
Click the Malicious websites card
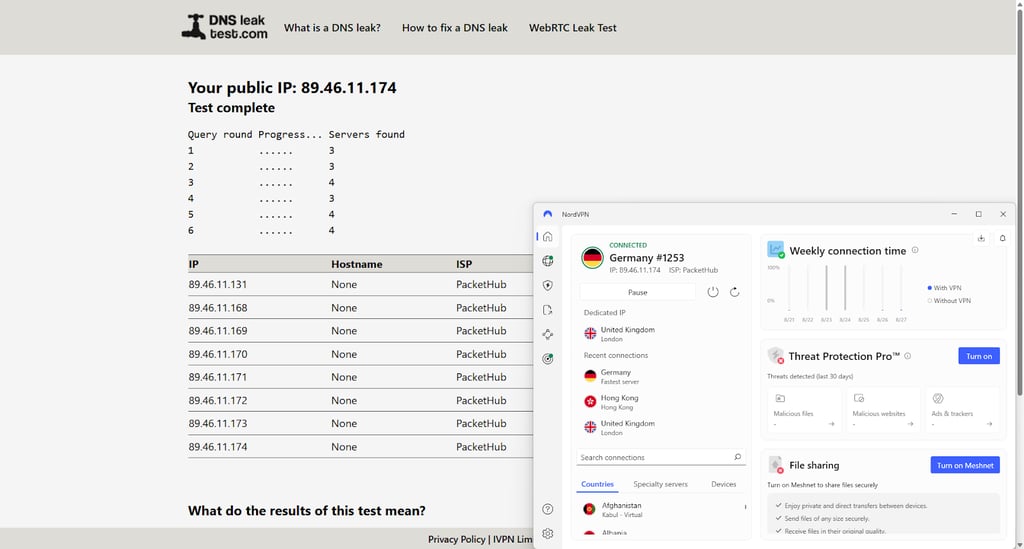pyautogui.click(x=883, y=410)
